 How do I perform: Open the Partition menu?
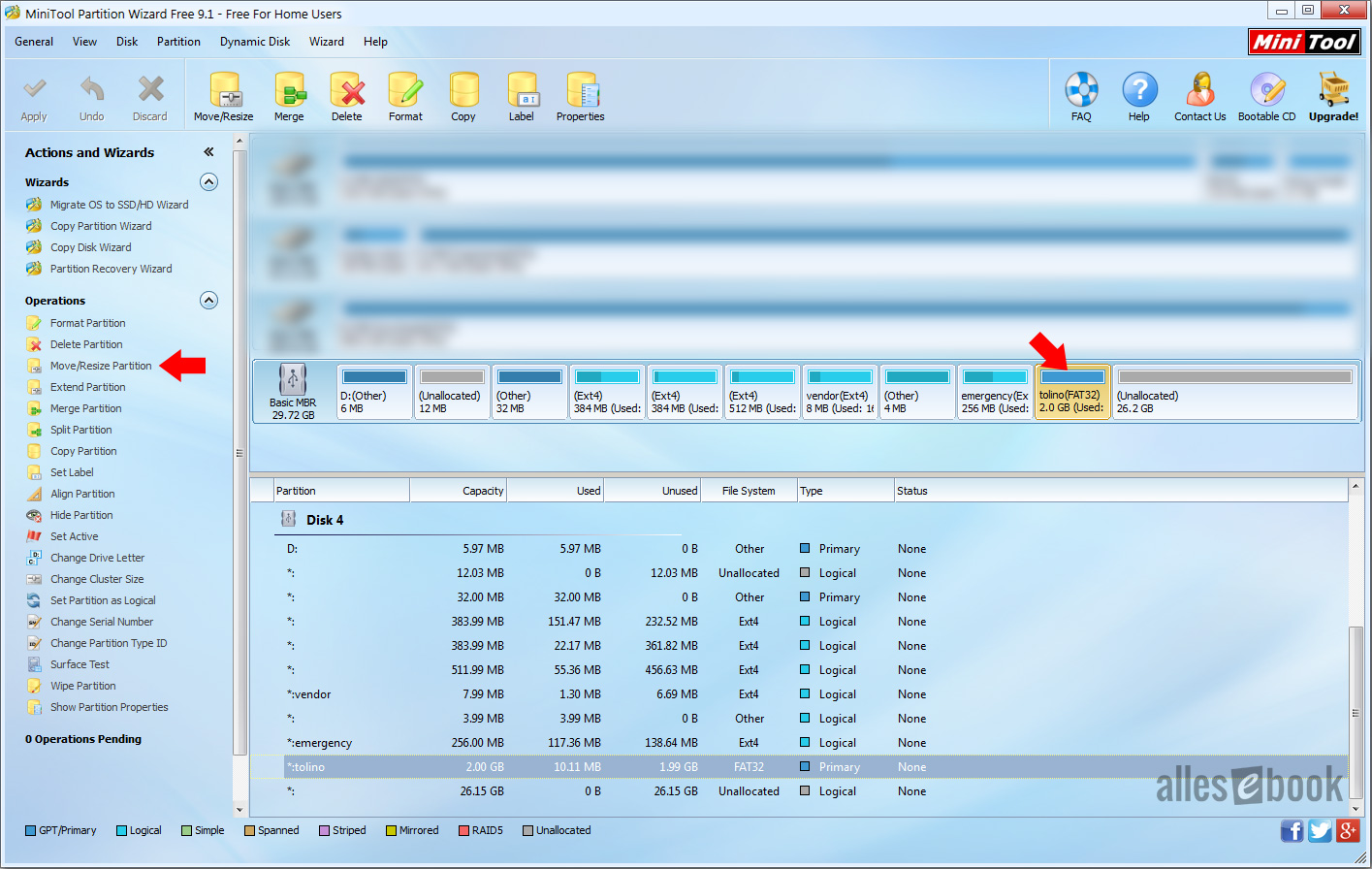178,42
